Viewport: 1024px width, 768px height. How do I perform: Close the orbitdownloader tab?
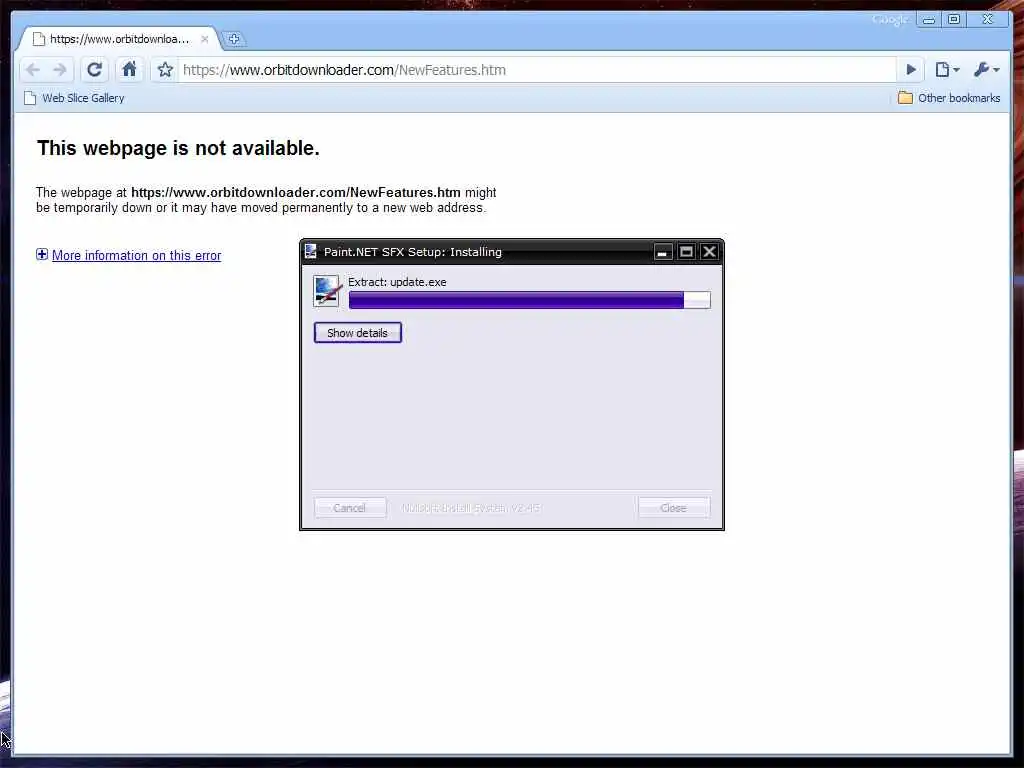tap(204, 39)
